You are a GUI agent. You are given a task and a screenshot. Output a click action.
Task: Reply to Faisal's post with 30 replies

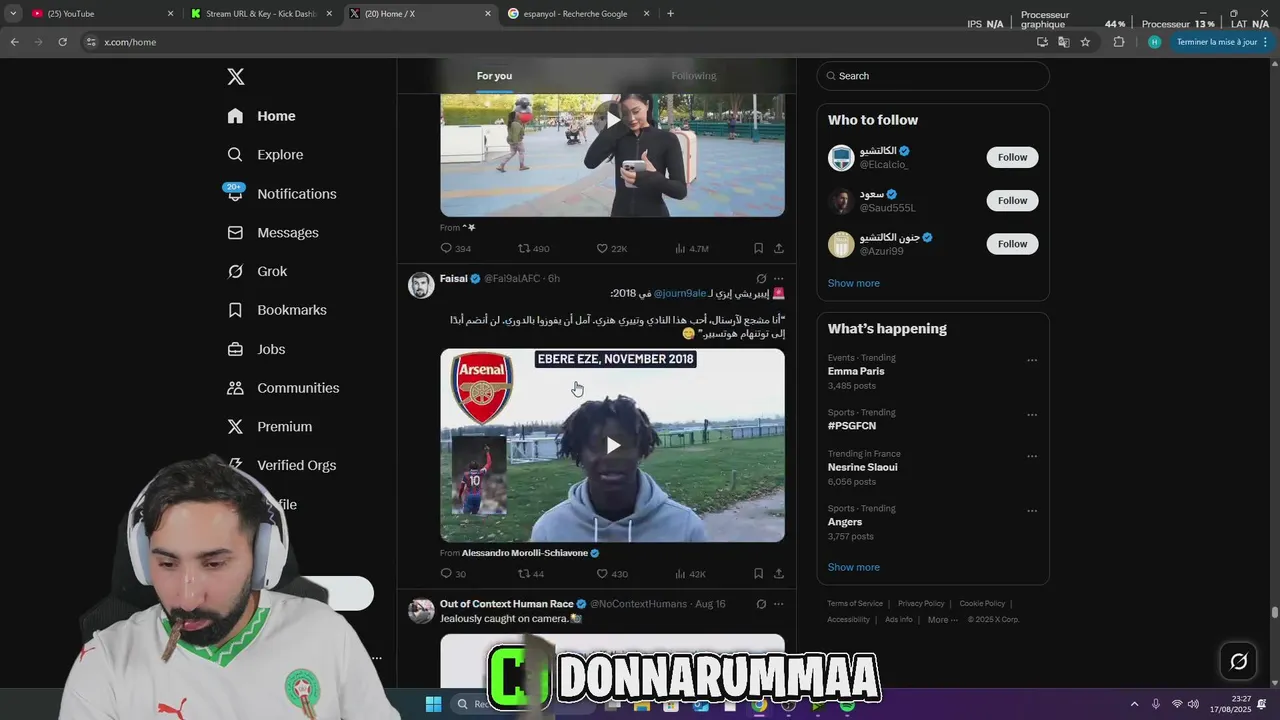(x=453, y=574)
